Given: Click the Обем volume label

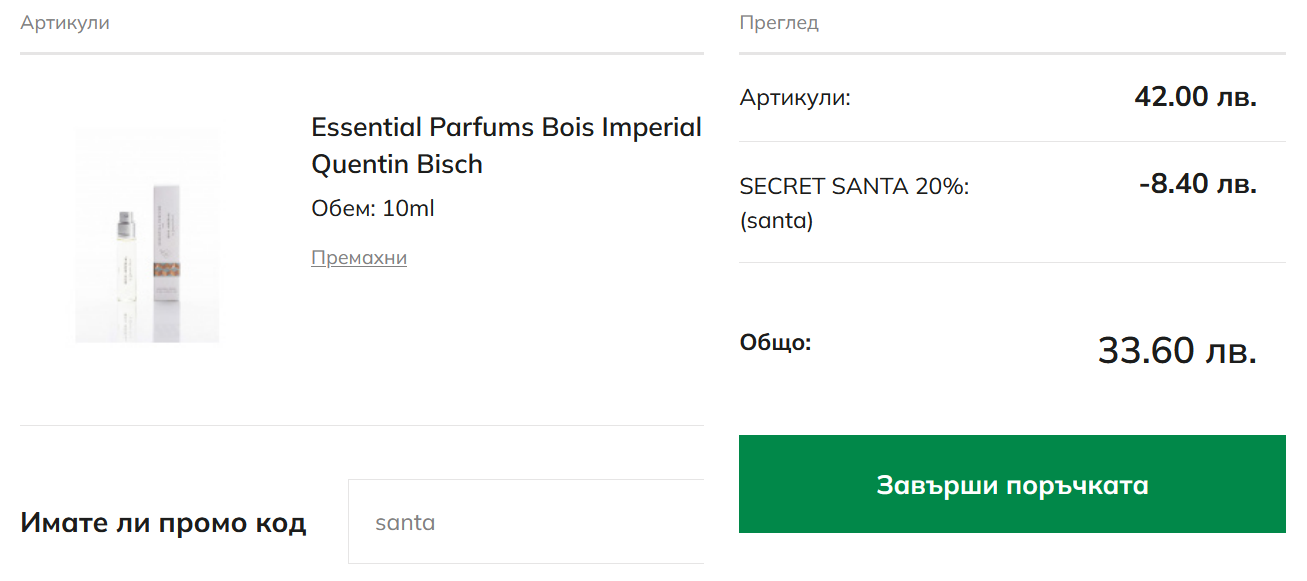Looking at the screenshot, I should [343, 209].
